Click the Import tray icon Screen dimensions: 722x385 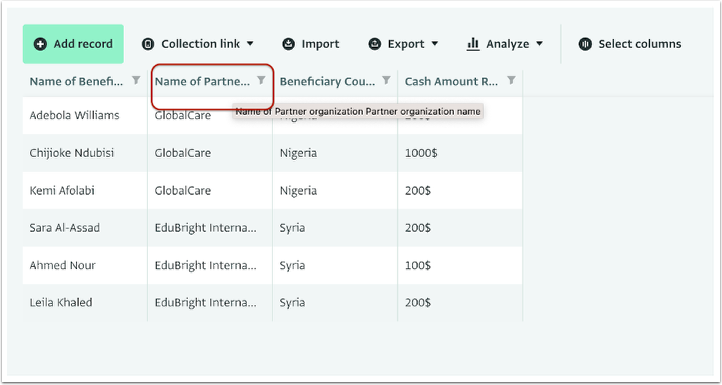point(289,44)
